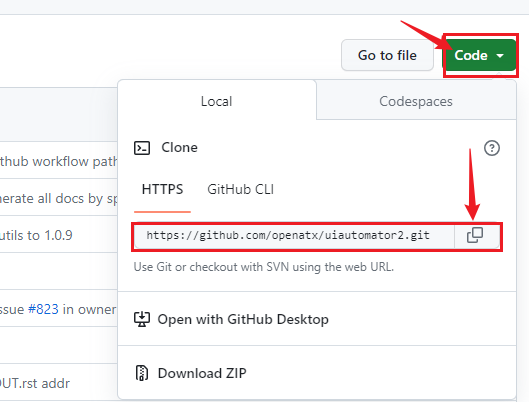529x402 pixels.
Task: Open the Clone help question mark icon
Action: tap(492, 148)
